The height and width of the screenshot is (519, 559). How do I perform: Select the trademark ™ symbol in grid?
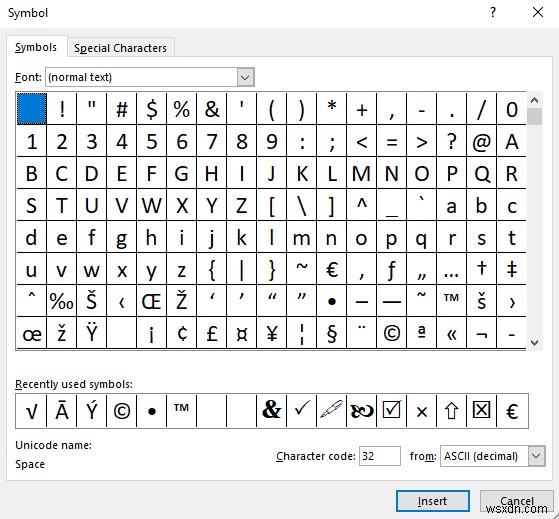click(x=451, y=301)
